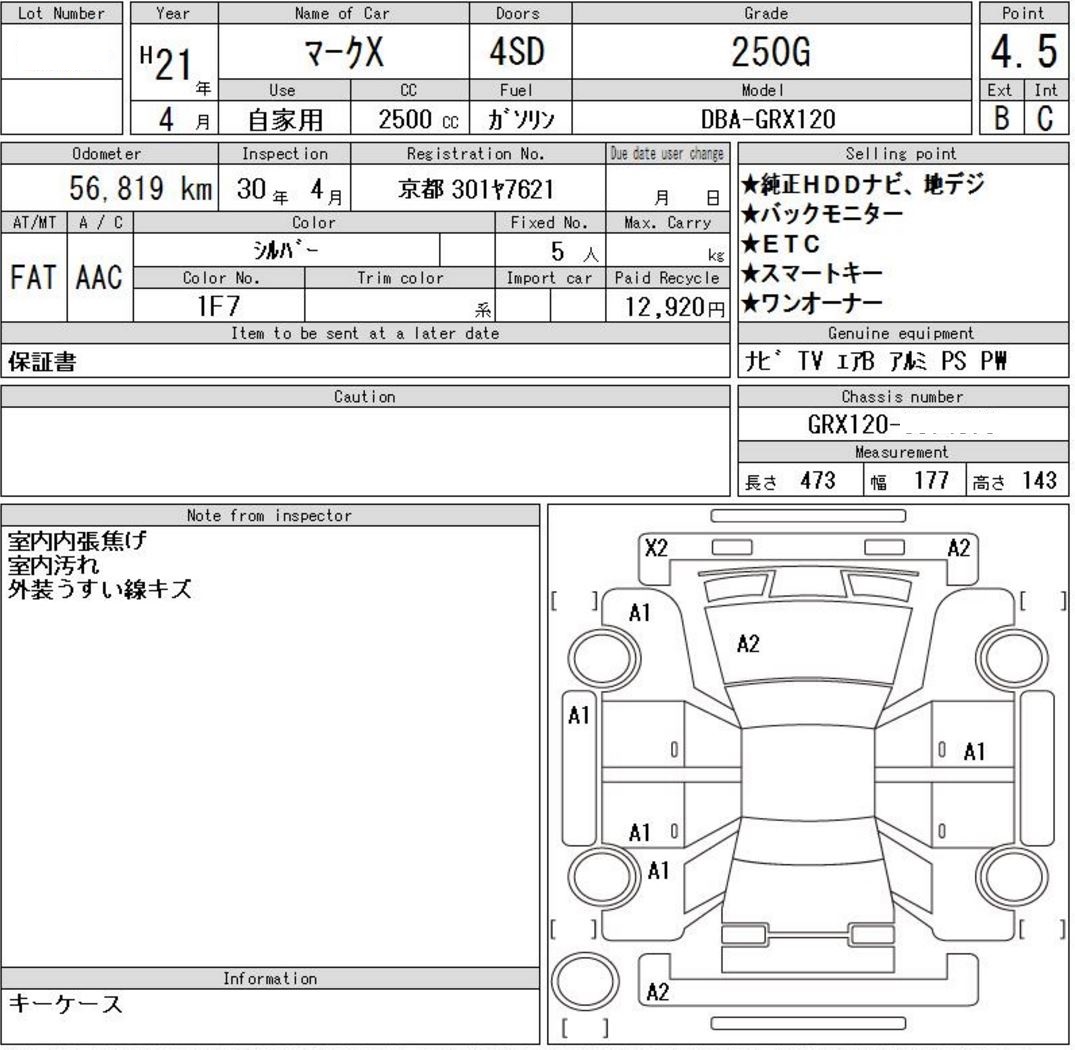Select the width measurement "177"
1075x1050 pixels.
click(x=931, y=480)
